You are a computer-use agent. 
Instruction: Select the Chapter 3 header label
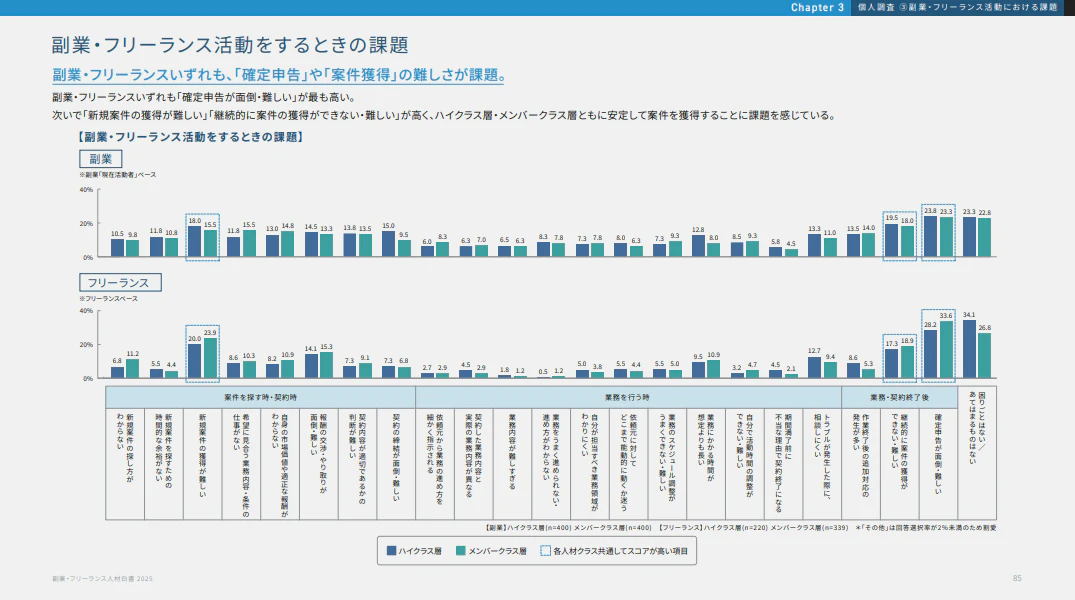tap(817, 8)
